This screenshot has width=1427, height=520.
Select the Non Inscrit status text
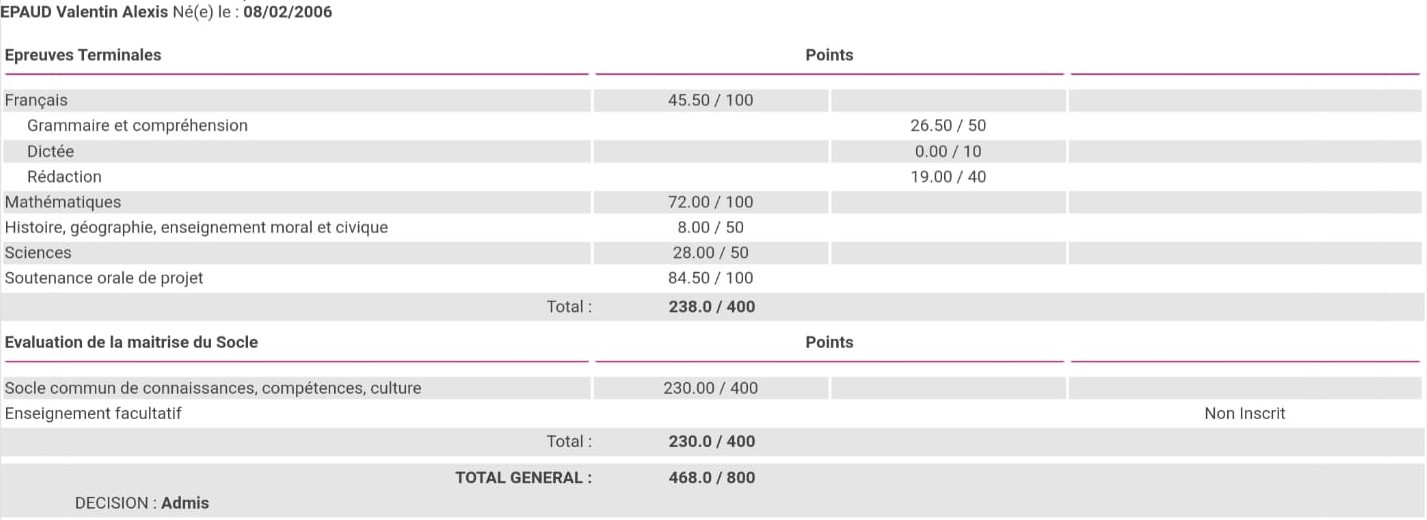(x=1244, y=413)
